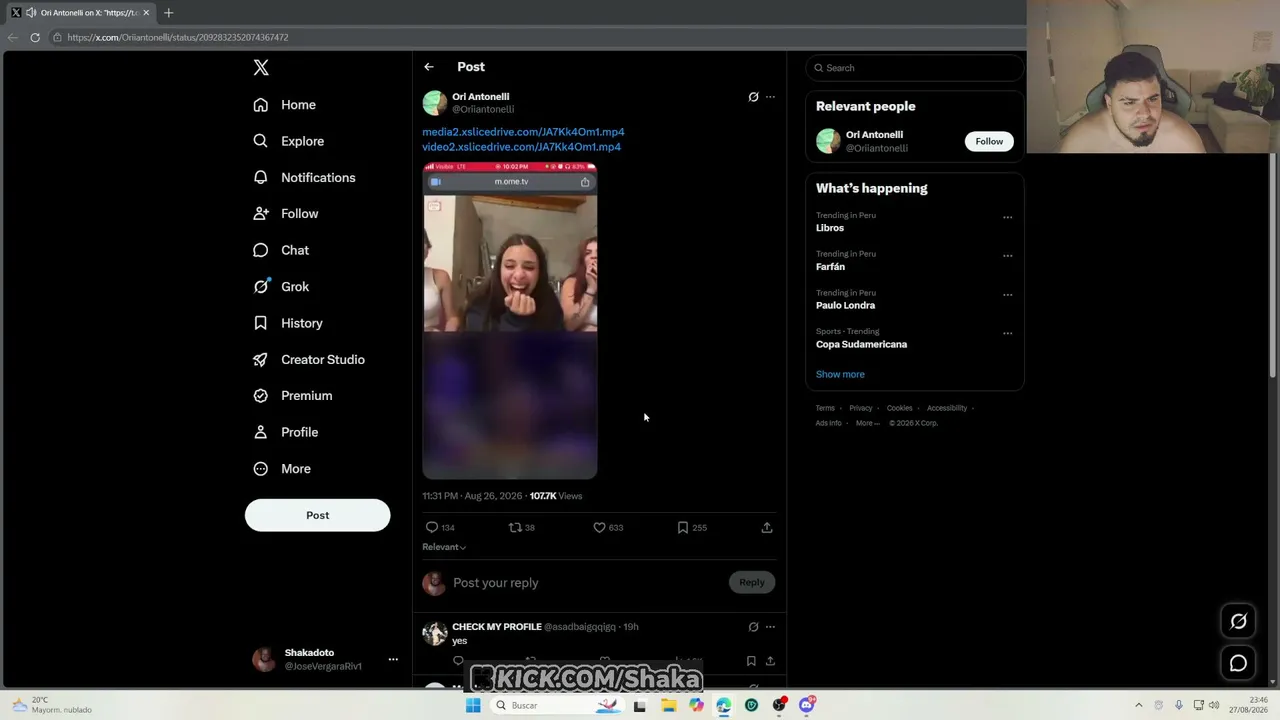The height and width of the screenshot is (720, 1280).
Task: Open the more options menu on Ori Antonelli's post
Action: 770,97
